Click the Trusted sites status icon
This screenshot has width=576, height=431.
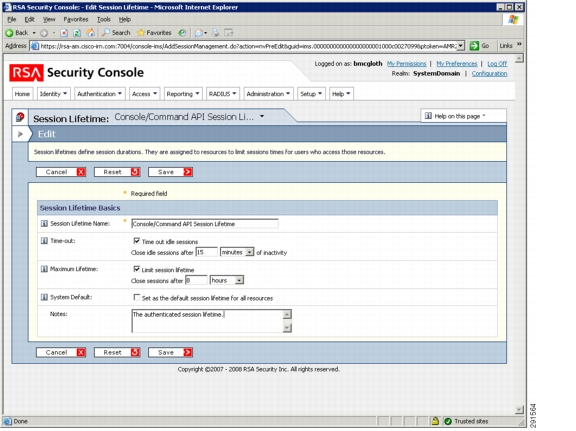pos(447,421)
